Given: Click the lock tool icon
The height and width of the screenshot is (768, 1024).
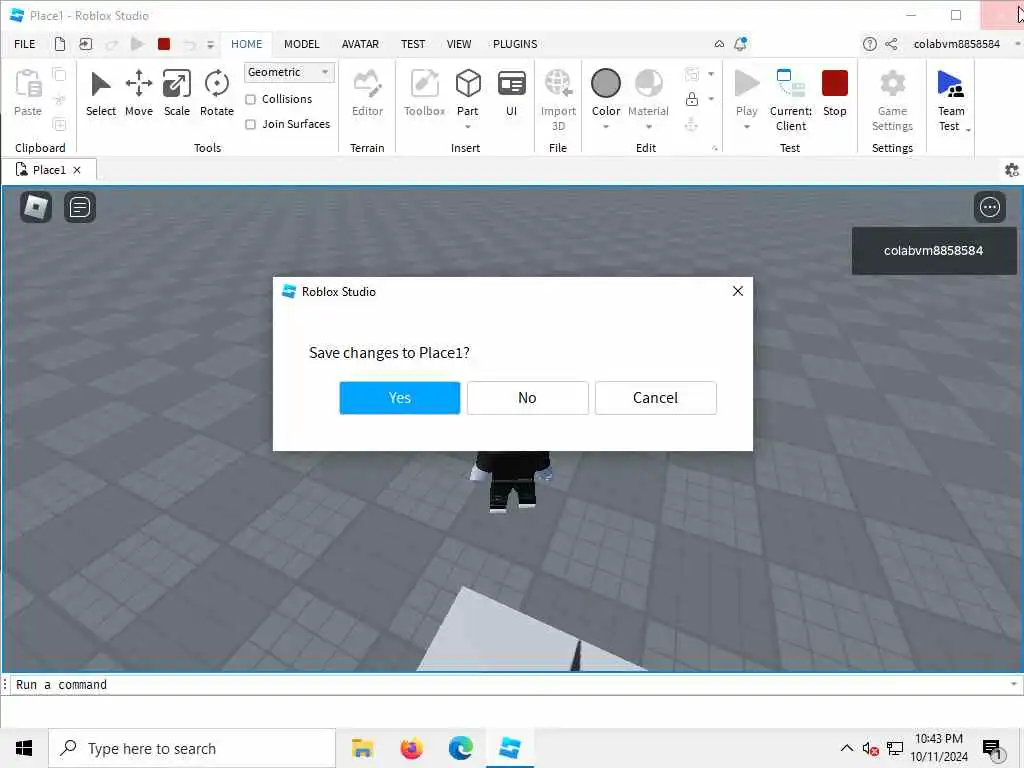Looking at the screenshot, I should click(692, 99).
